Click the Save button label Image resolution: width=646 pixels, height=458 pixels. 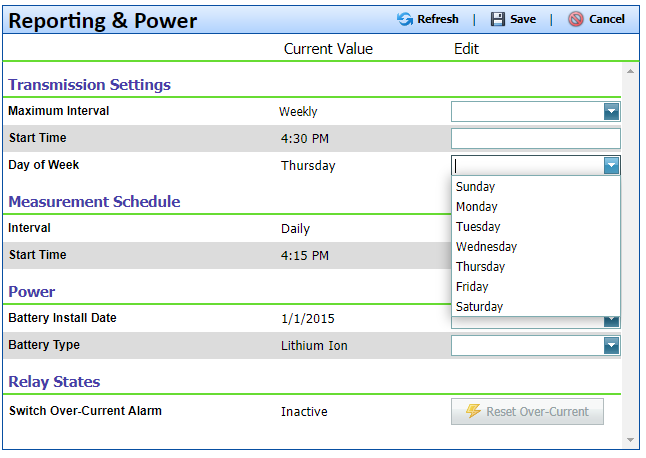[523, 19]
